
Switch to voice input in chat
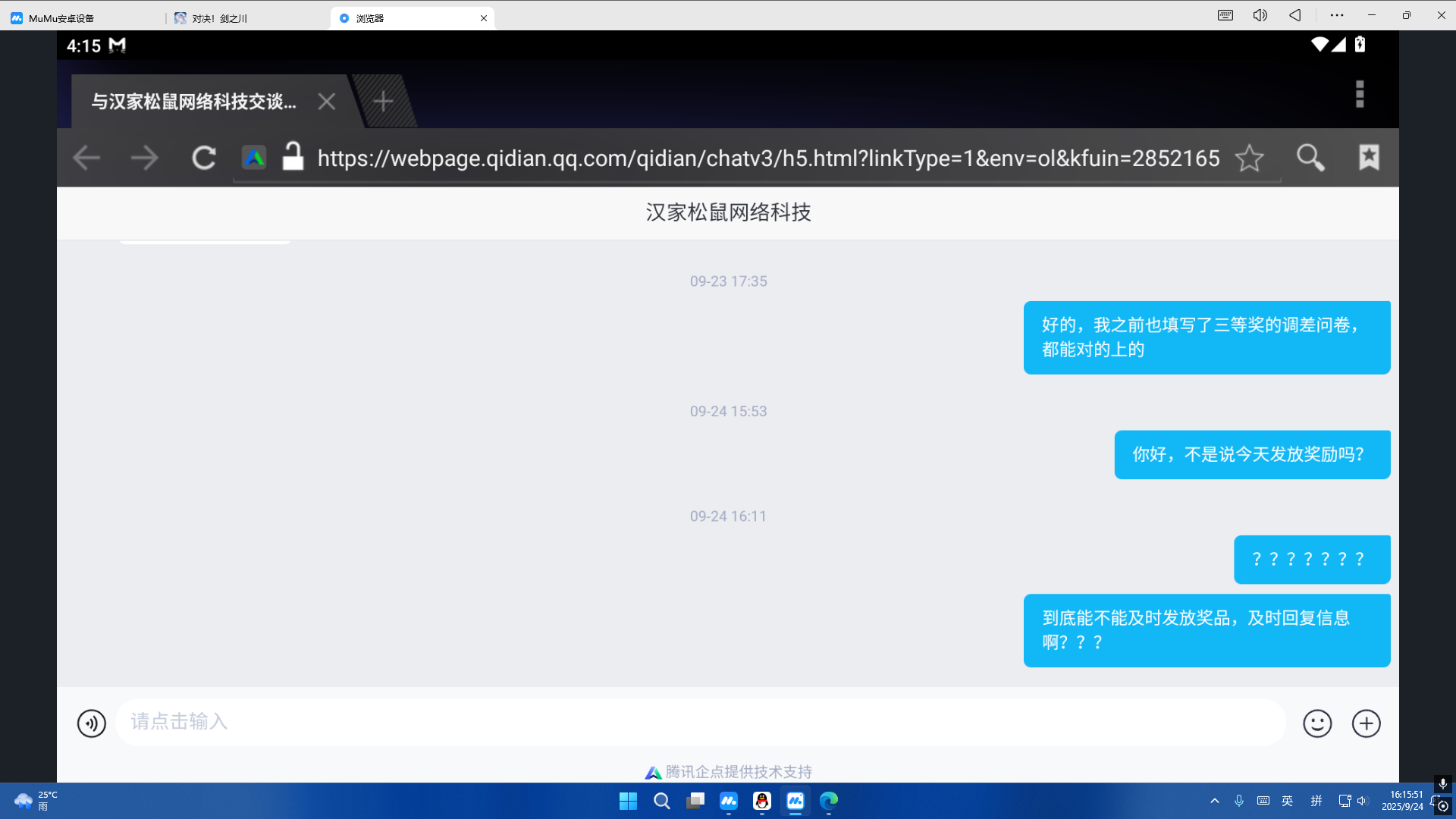tap(92, 723)
